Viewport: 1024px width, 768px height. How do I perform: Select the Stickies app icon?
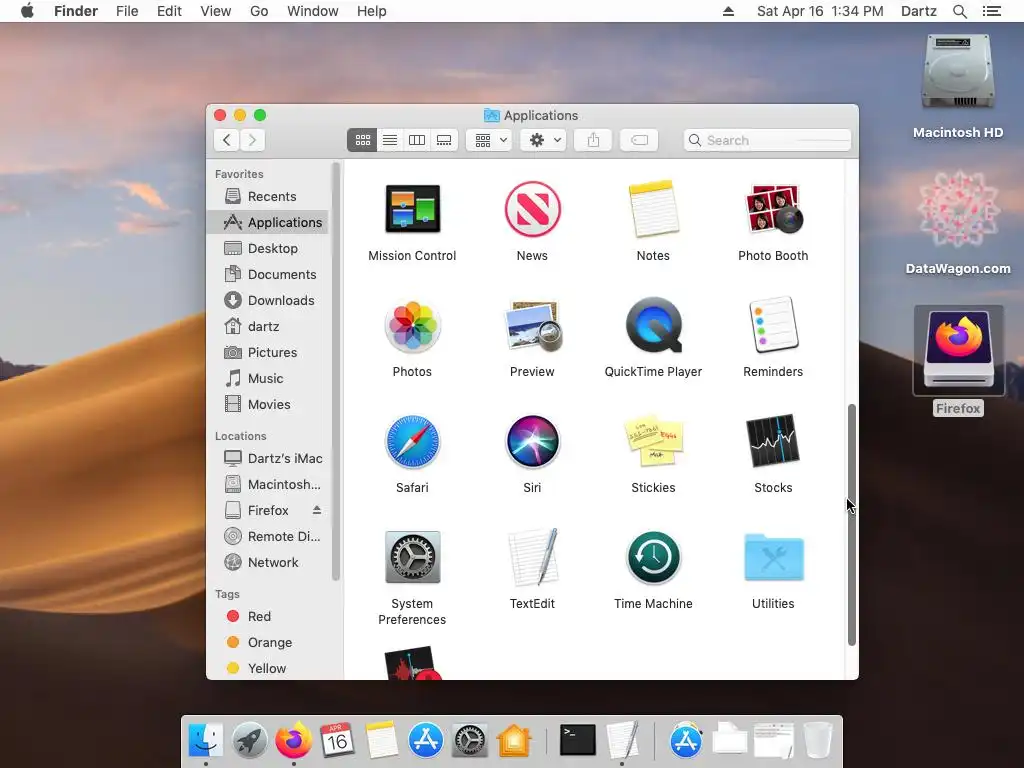click(653, 441)
